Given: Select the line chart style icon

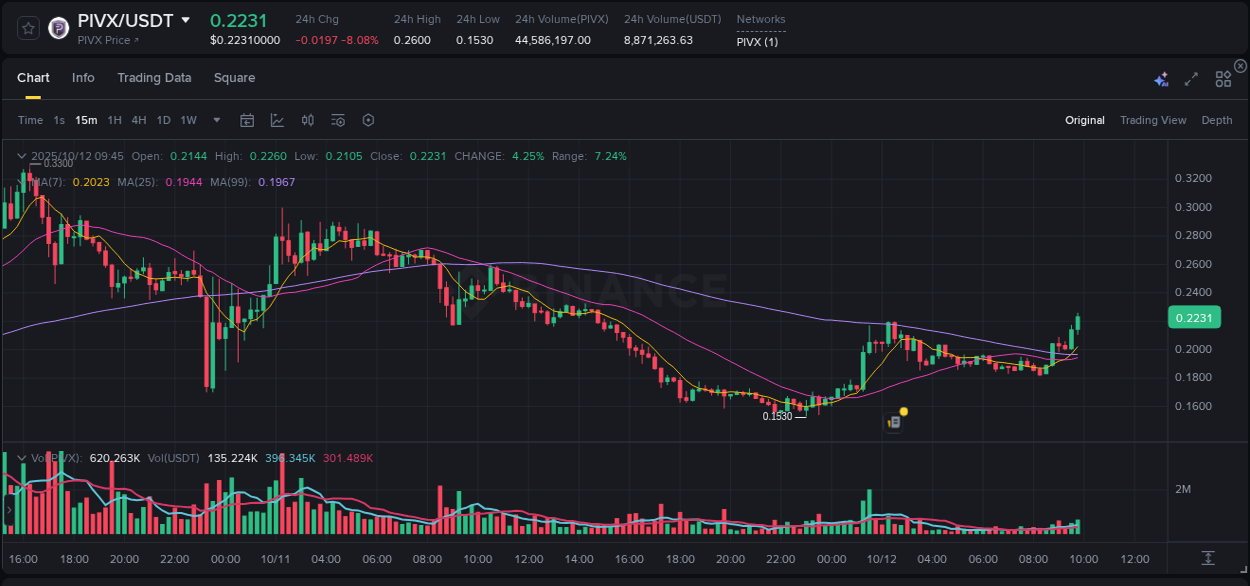Looking at the screenshot, I should pos(277,120).
